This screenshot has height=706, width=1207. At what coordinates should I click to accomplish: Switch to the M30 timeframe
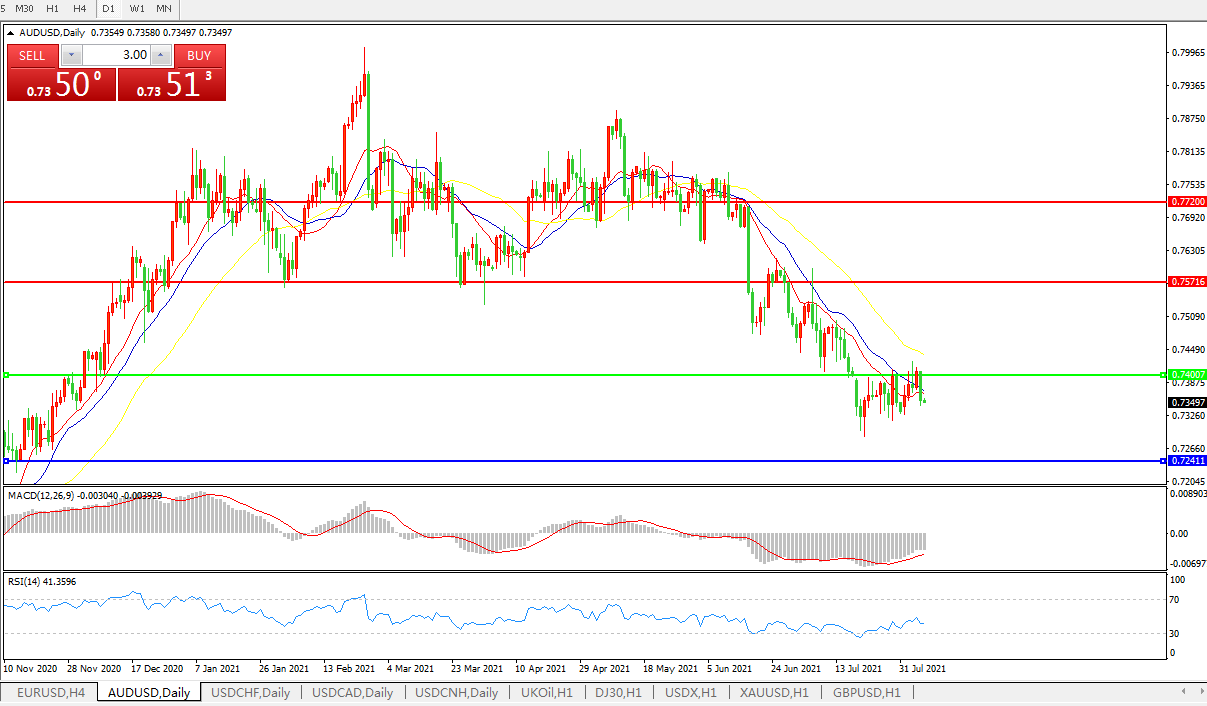pyautogui.click(x=25, y=9)
